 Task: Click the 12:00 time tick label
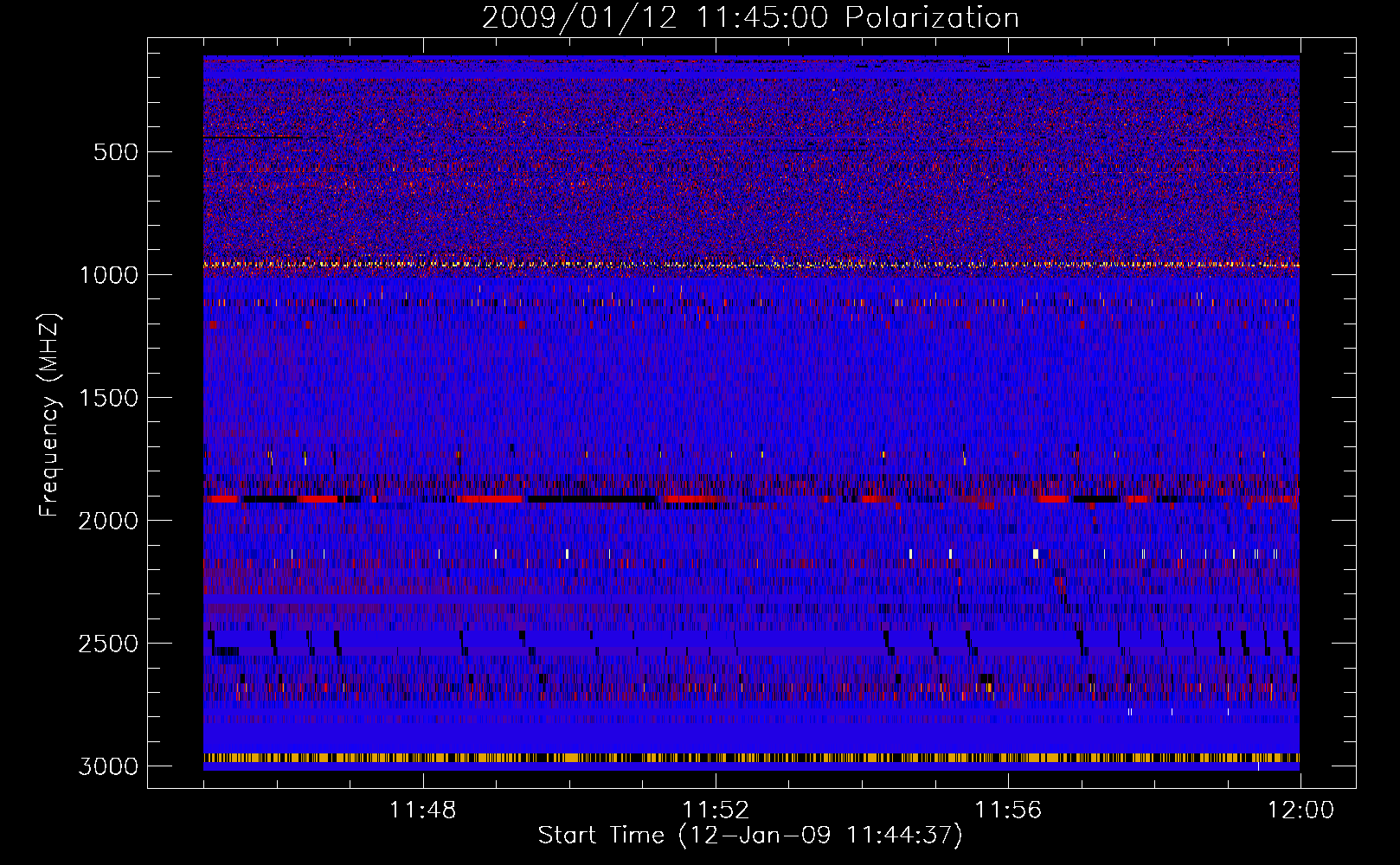pos(1300,811)
